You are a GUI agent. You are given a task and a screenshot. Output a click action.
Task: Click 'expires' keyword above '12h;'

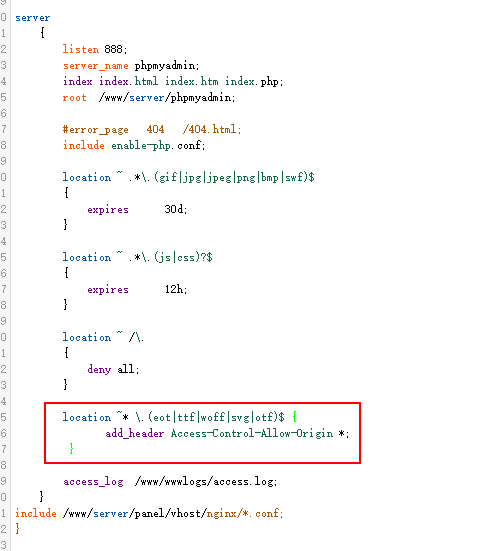(x=108, y=290)
